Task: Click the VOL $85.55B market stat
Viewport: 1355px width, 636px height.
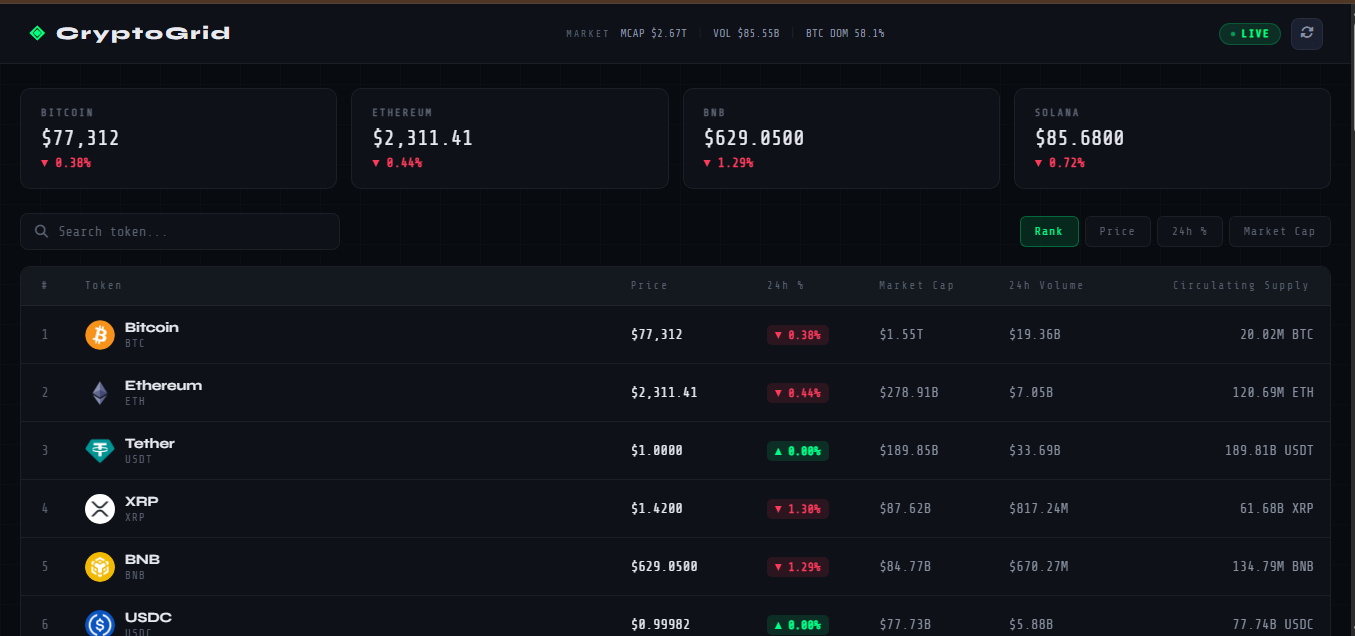Action: click(x=746, y=33)
